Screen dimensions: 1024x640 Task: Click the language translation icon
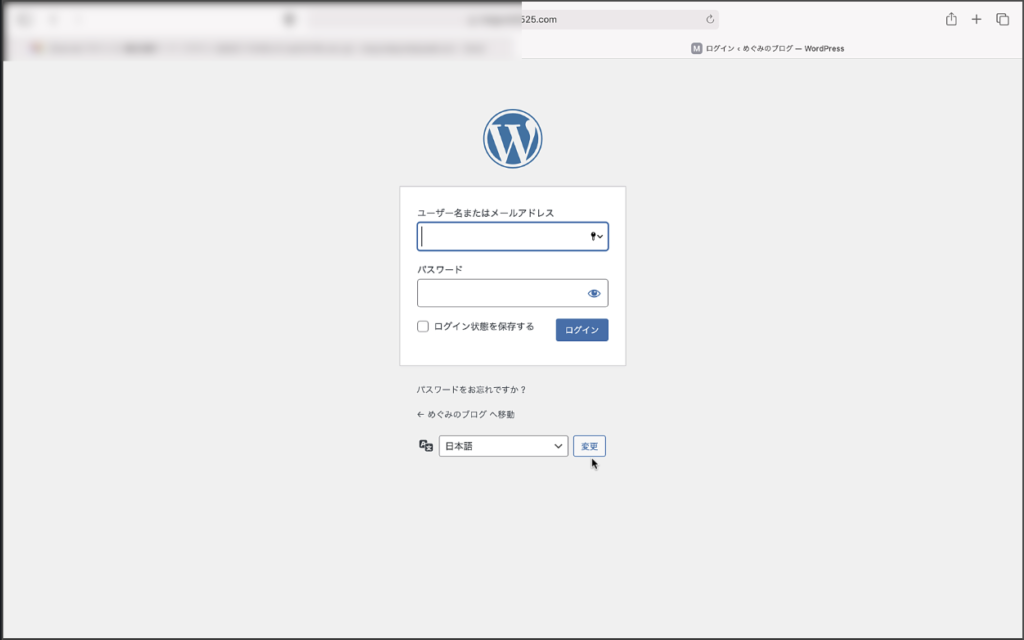(x=426, y=446)
